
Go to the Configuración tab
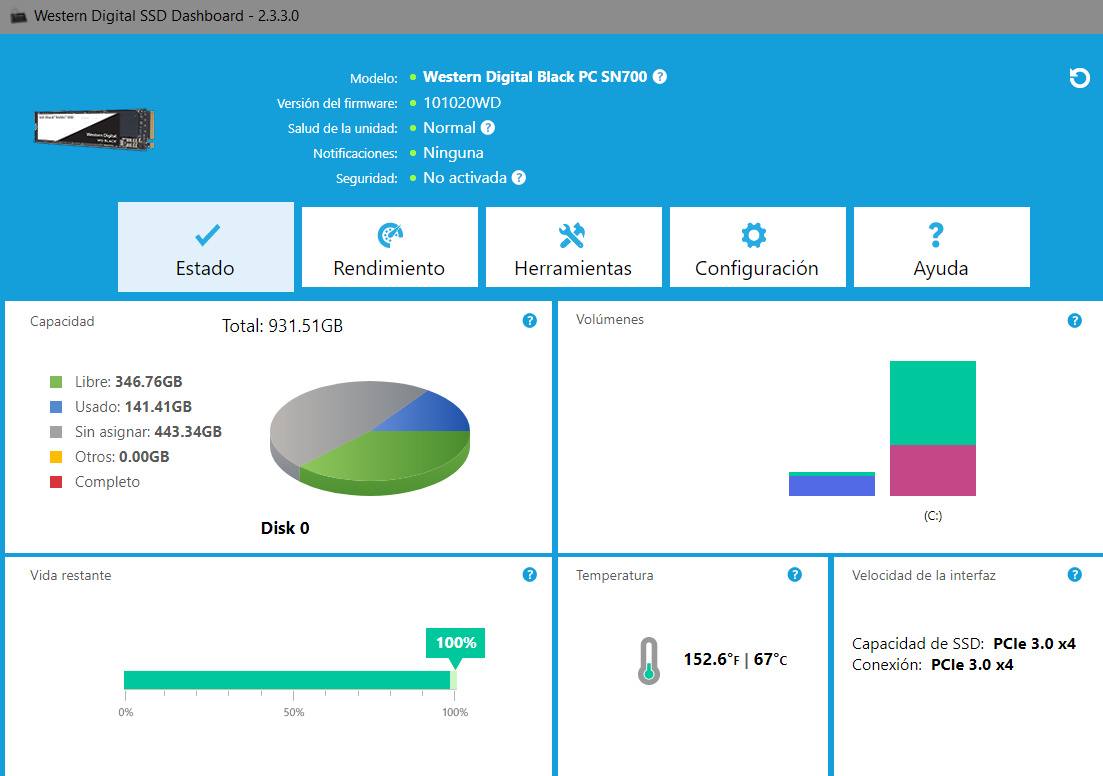tap(757, 248)
